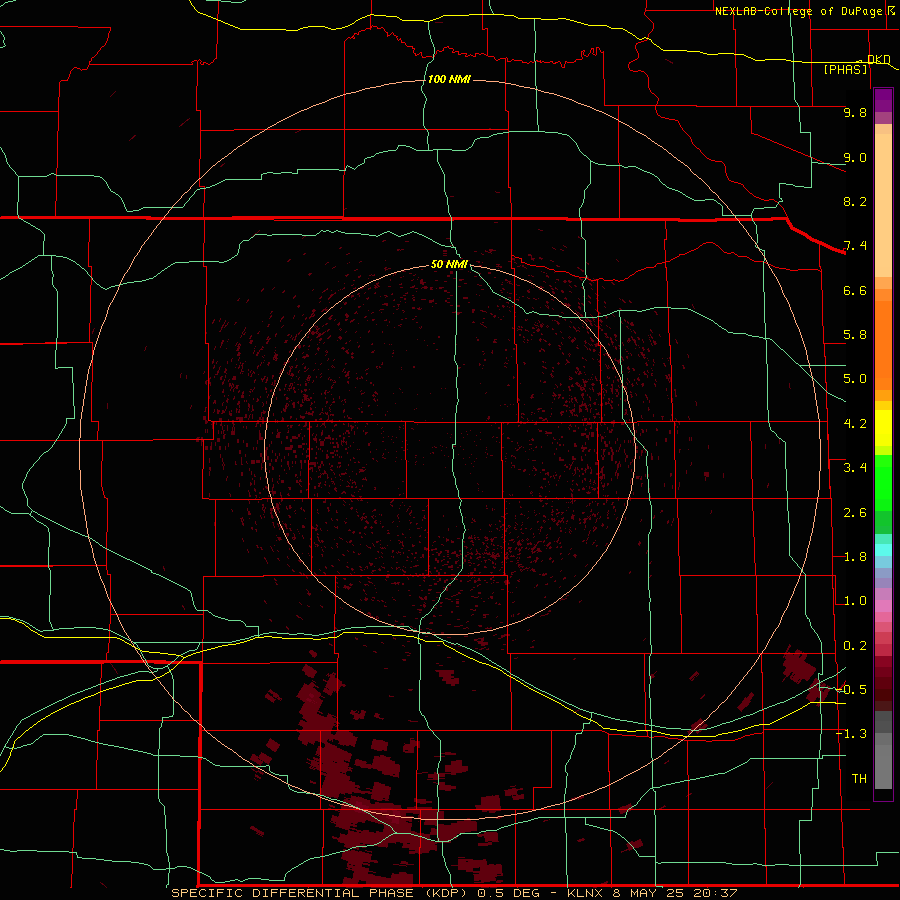Click the 3.4 value on color scale
The image size is (900, 900).
(x=855, y=468)
